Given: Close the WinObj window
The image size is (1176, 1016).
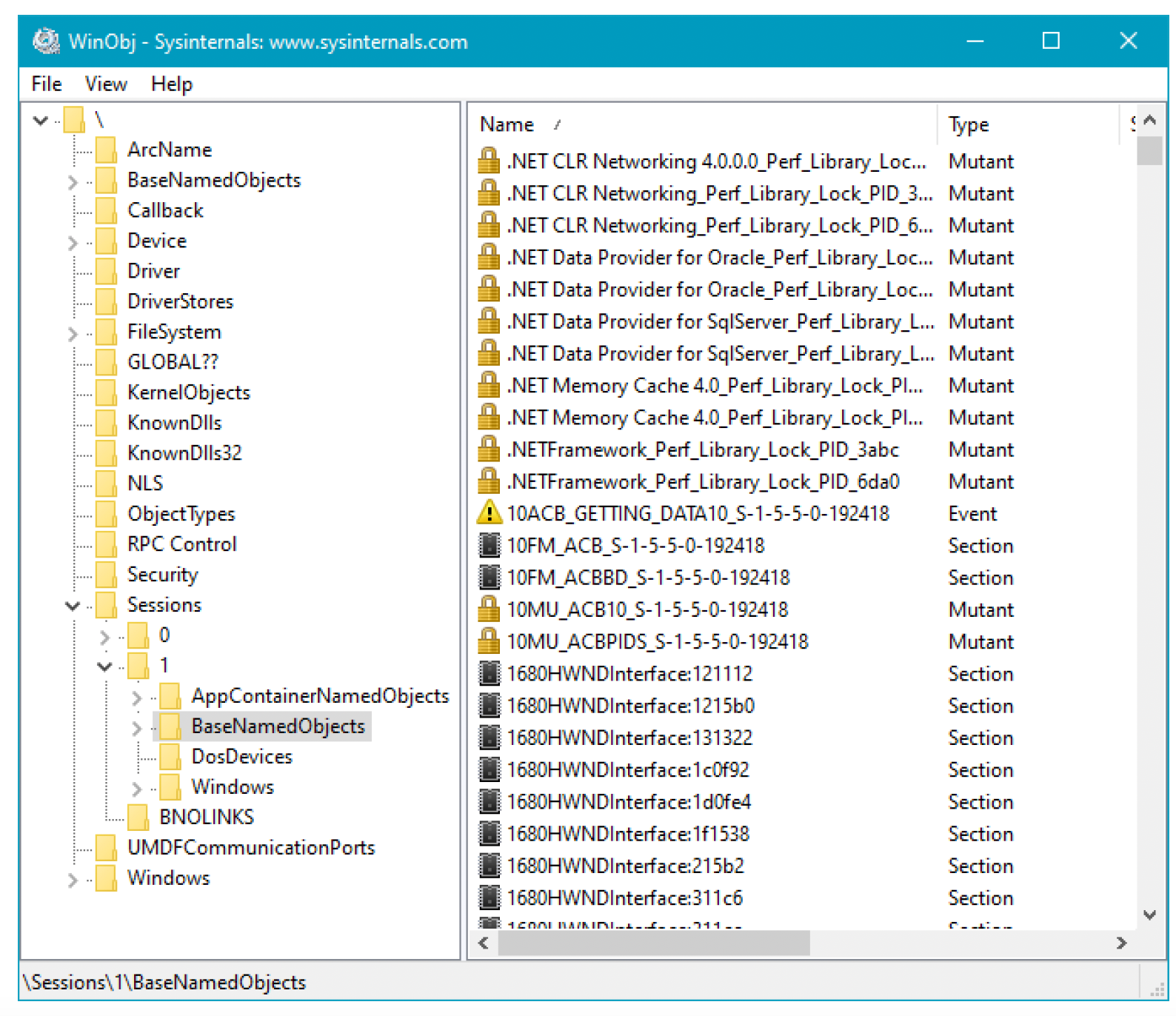Looking at the screenshot, I should tap(1128, 41).
